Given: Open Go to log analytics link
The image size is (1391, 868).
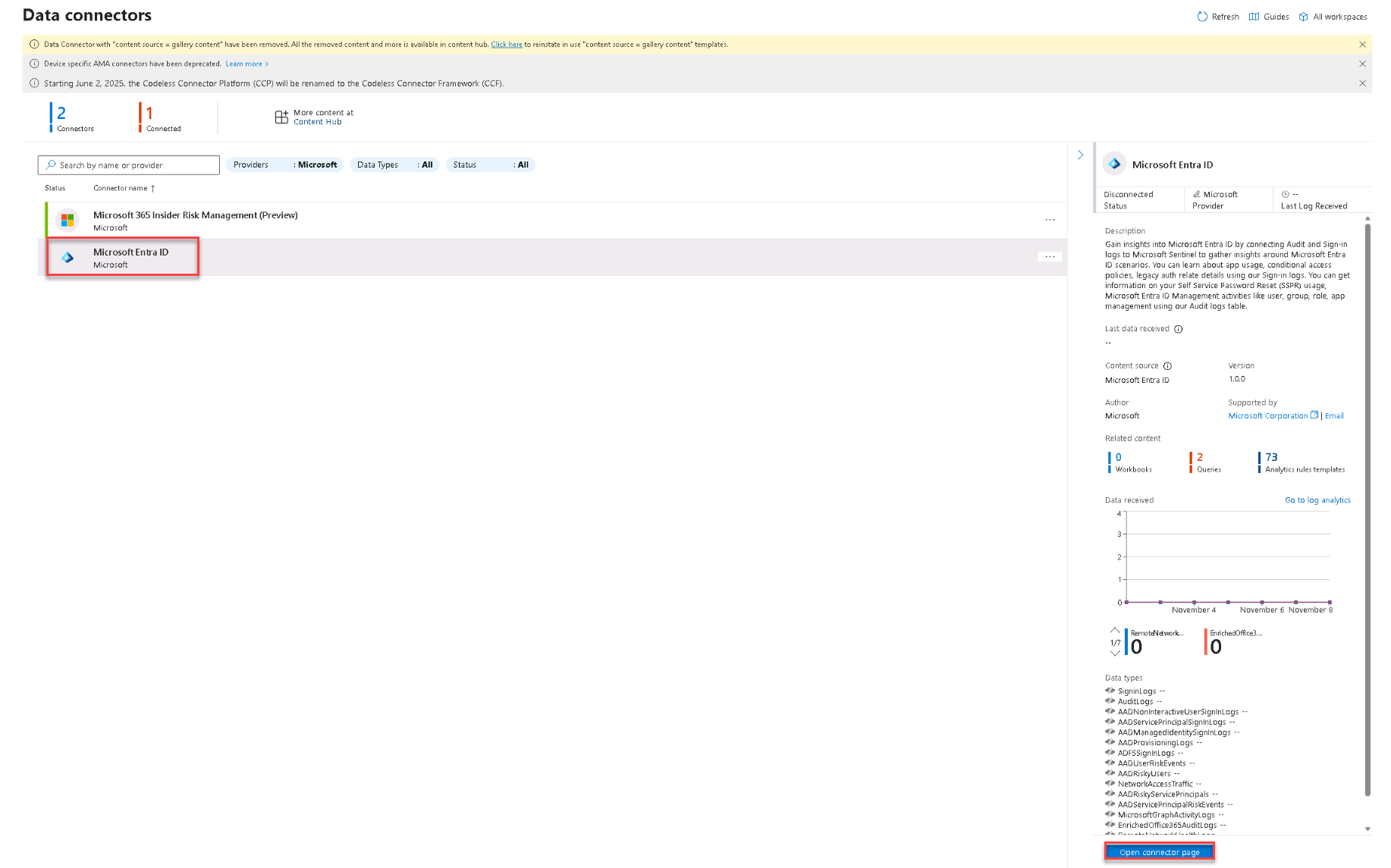Looking at the screenshot, I should coord(1317,500).
